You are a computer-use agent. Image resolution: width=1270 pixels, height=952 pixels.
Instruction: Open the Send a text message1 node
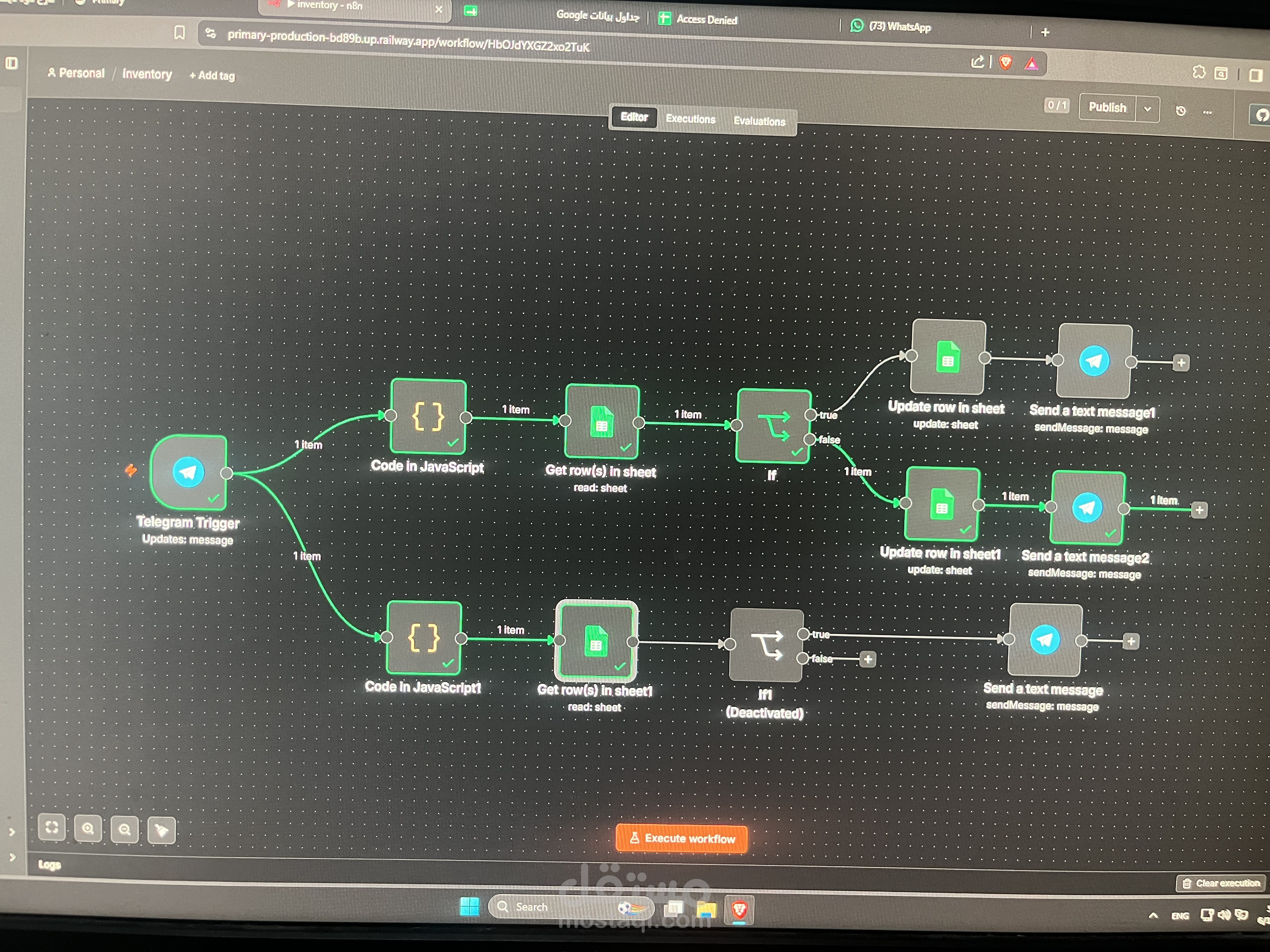[1094, 361]
